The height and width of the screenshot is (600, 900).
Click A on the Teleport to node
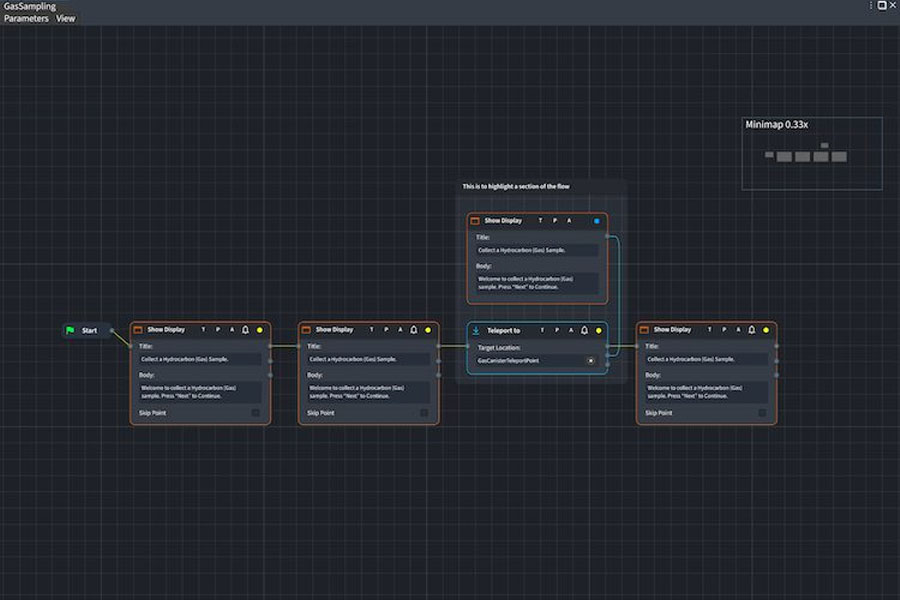pyautogui.click(x=571, y=330)
